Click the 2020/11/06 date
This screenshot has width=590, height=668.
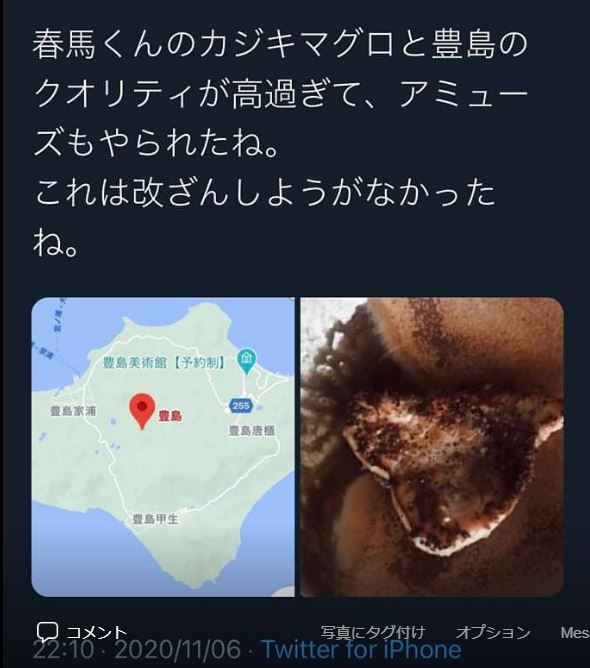178,649
